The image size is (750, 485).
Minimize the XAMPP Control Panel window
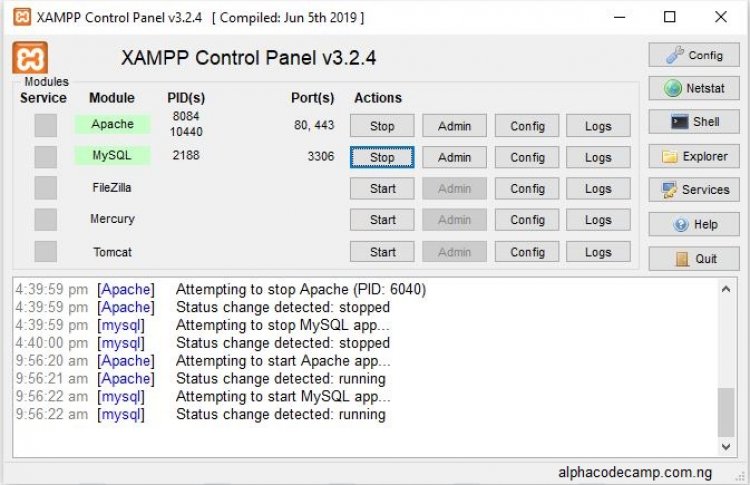click(x=619, y=17)
